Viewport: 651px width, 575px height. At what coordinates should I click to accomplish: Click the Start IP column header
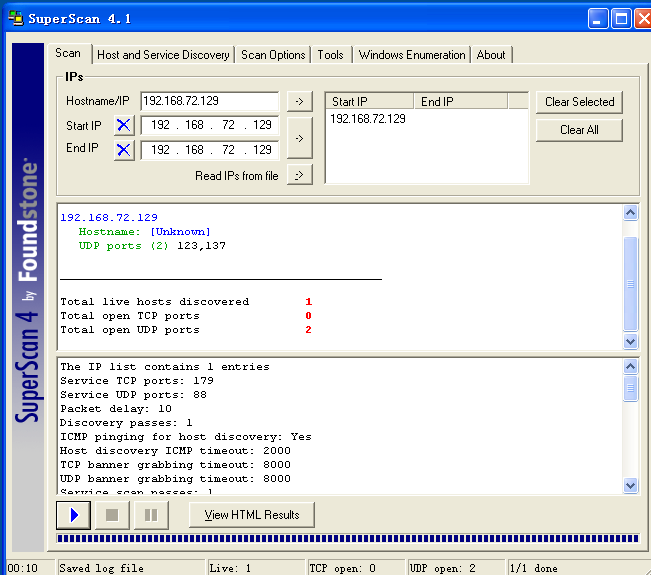(x=370, y=101)
